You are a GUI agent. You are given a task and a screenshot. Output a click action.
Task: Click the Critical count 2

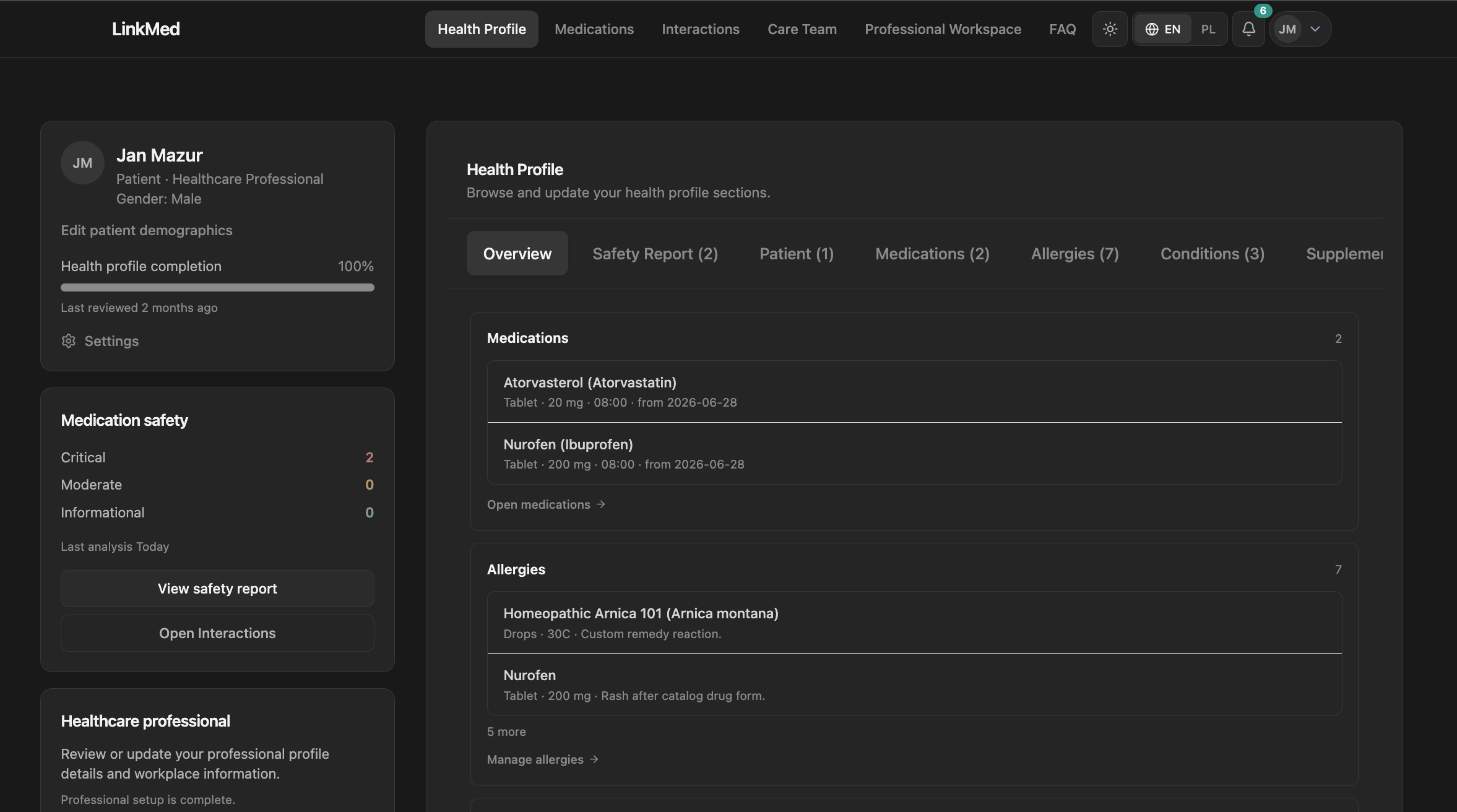point(370,457)
